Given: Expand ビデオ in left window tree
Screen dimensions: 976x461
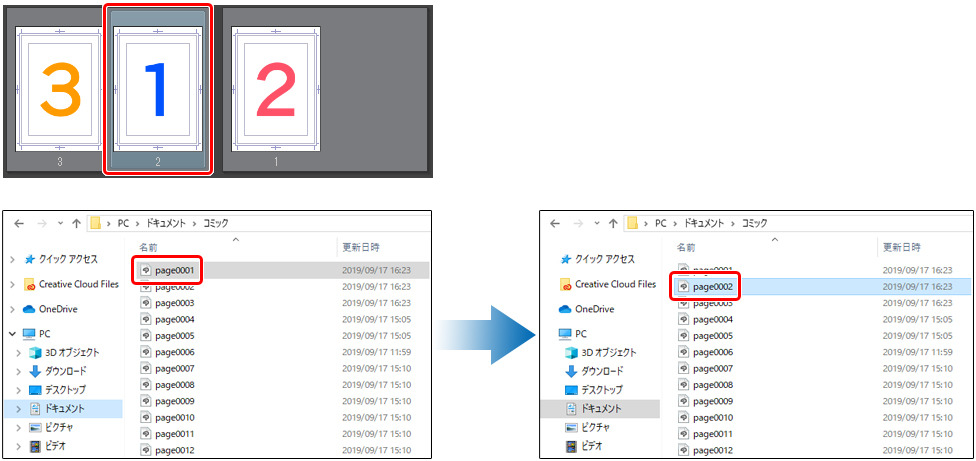Looking at the screenshot, I should pyautogui.click(x=20, y=446).
